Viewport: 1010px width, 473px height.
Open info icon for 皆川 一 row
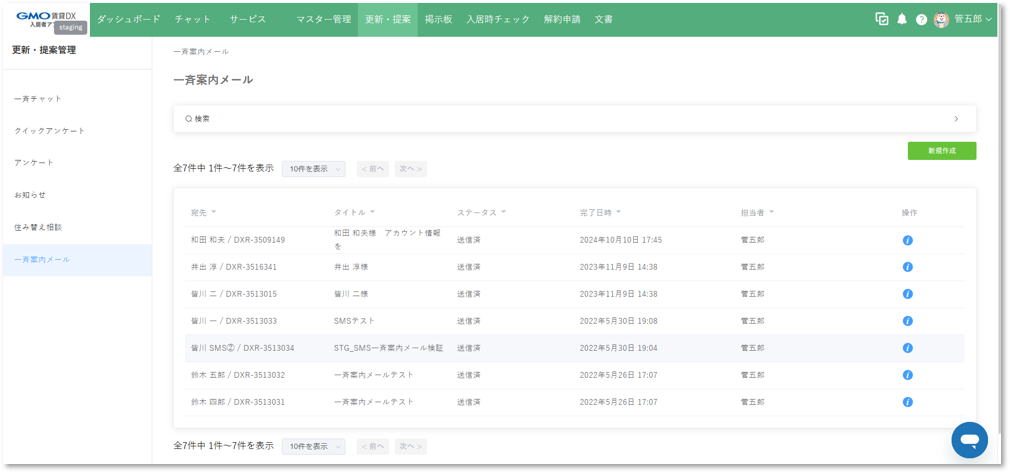click(908, 321)
